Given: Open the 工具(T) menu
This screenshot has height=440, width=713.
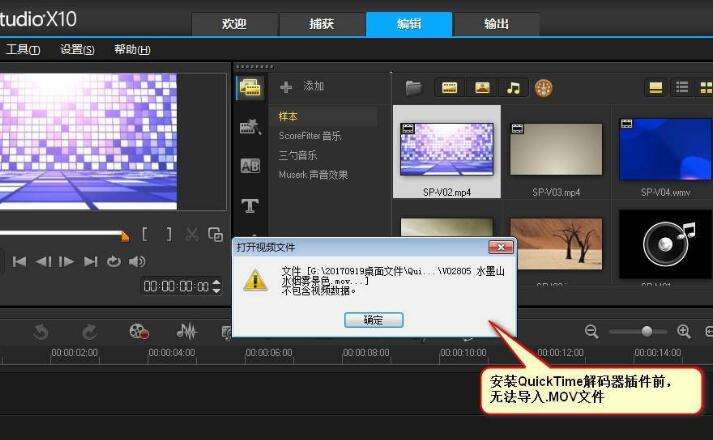Looking at the screenshot, I should click(x=23, y=49).
